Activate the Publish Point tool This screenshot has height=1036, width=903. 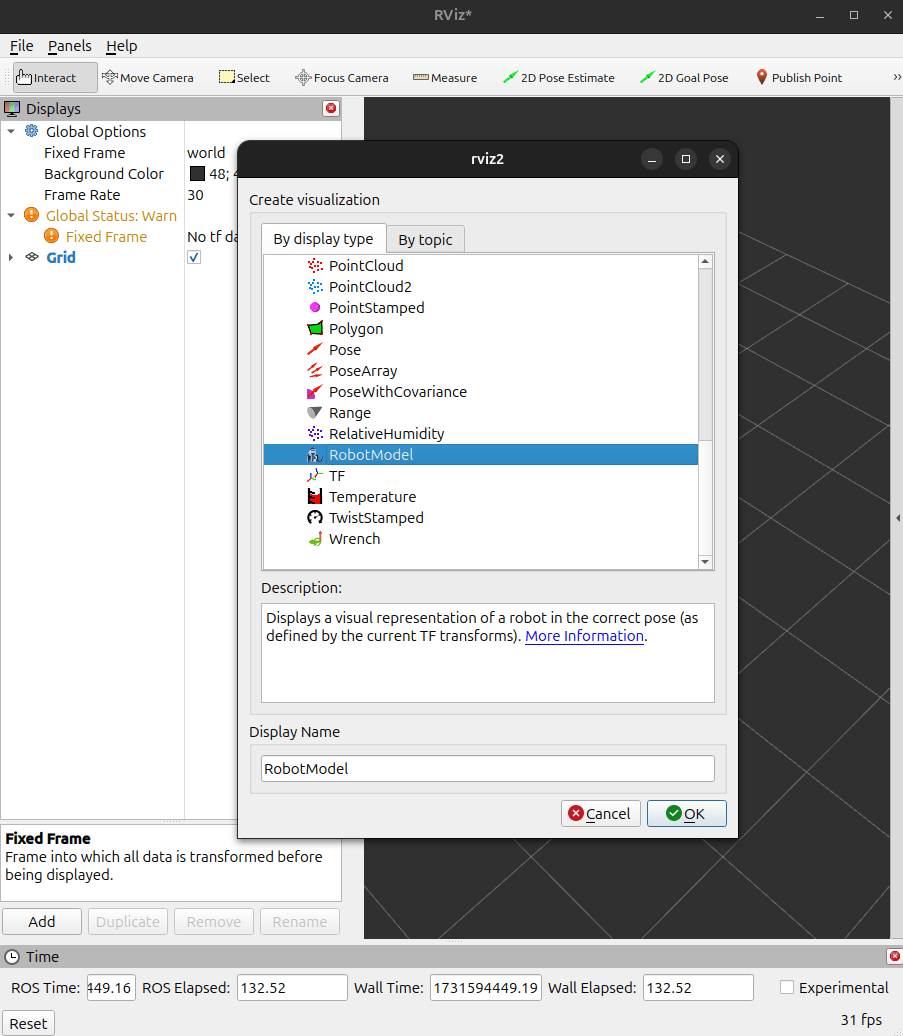point(799,77)
